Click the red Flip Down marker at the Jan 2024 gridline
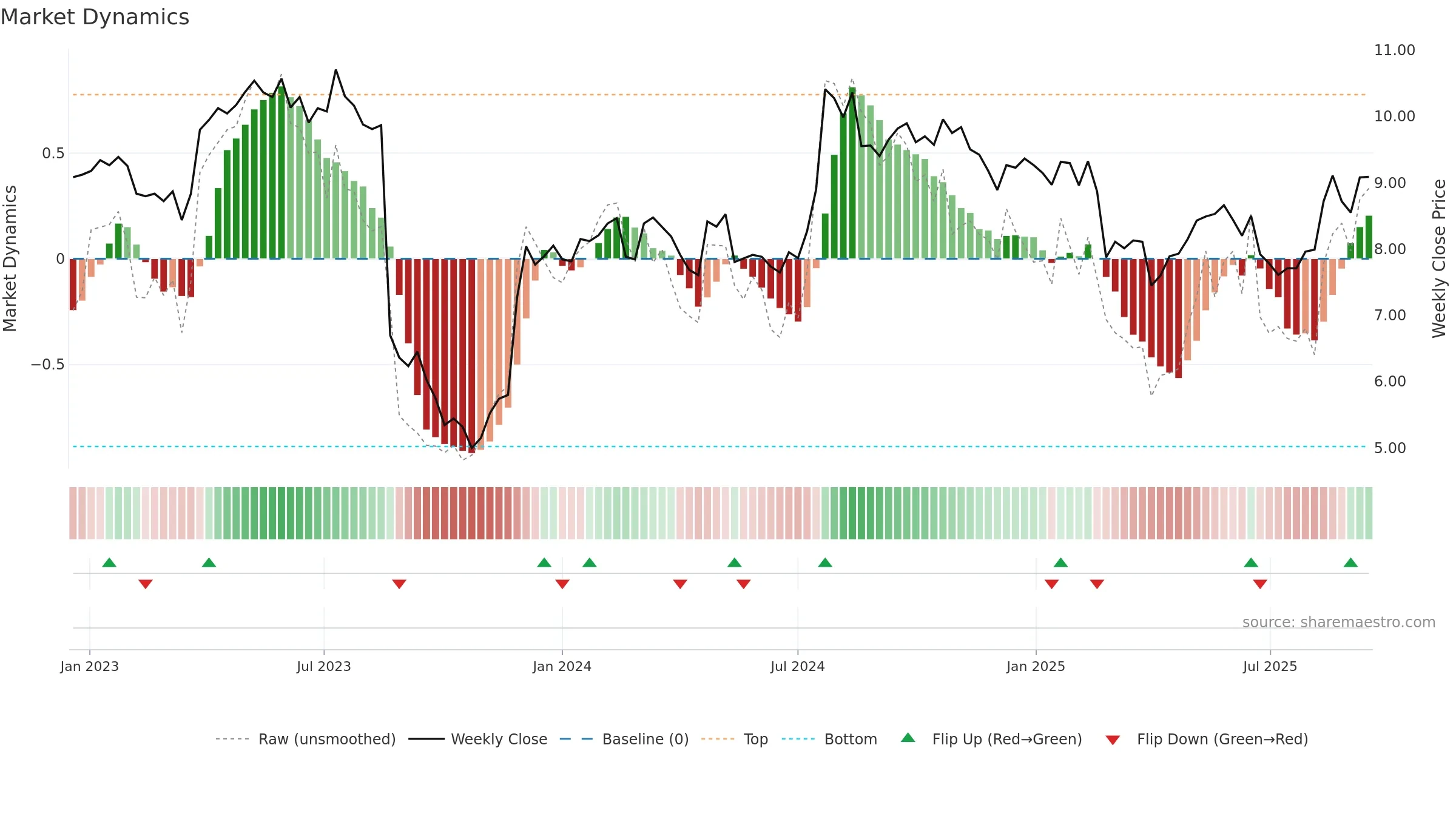The height and width of the screenshot is (819, 1456). point(562,584)
